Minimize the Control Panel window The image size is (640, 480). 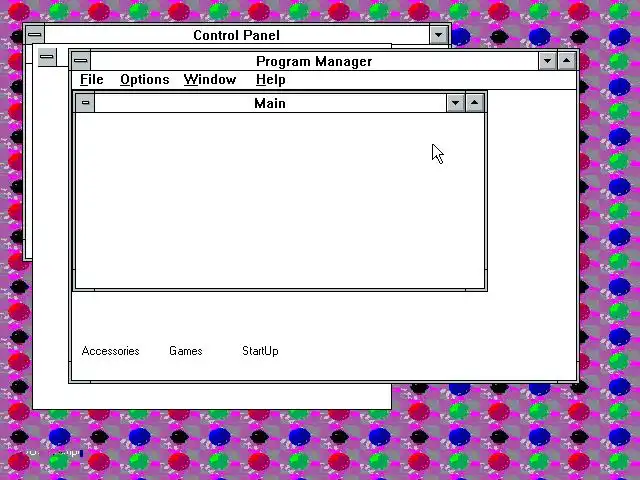coord(439,35)
